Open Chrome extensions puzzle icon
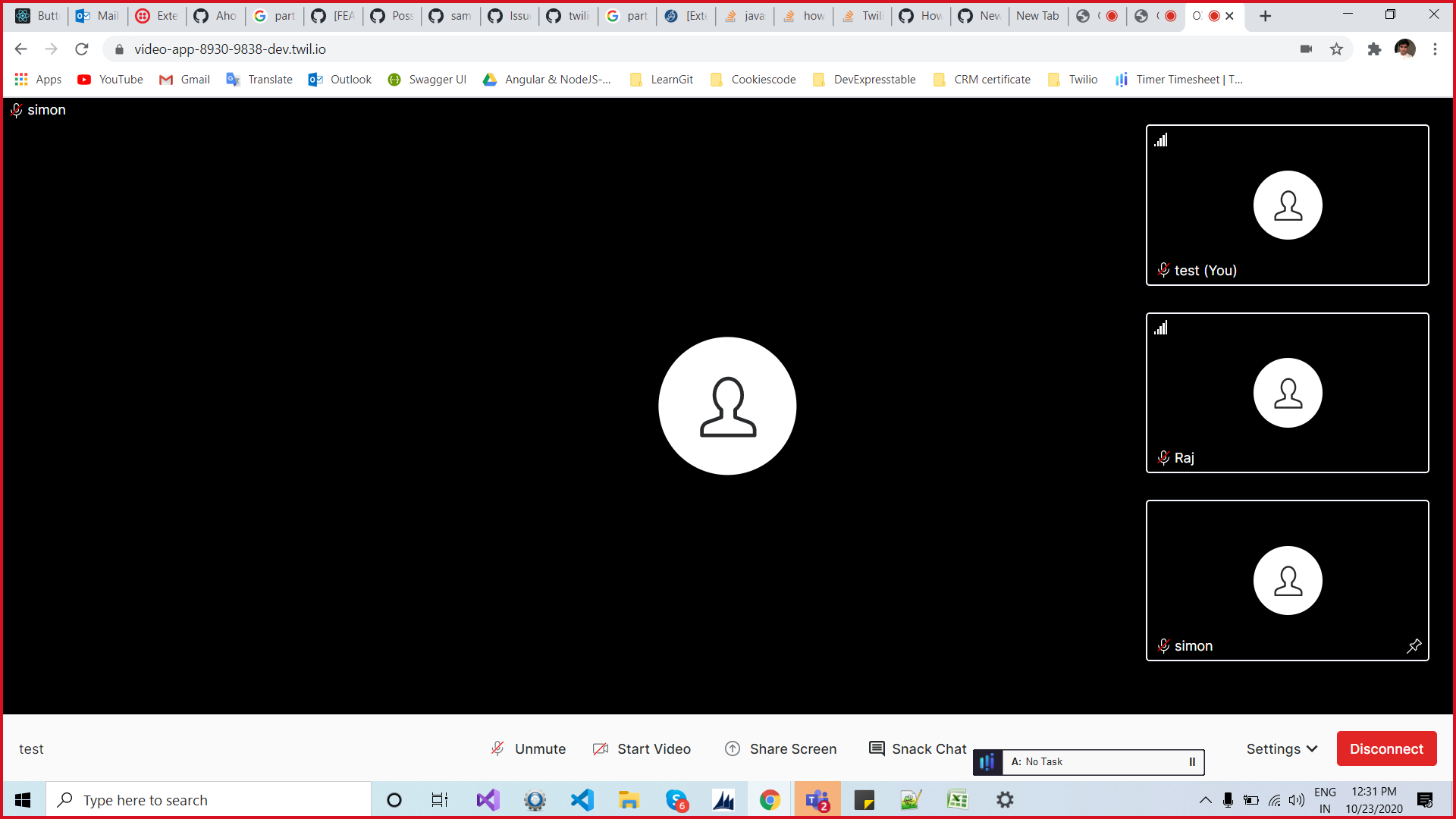1456x819 pixels. tap(1374, 49)
